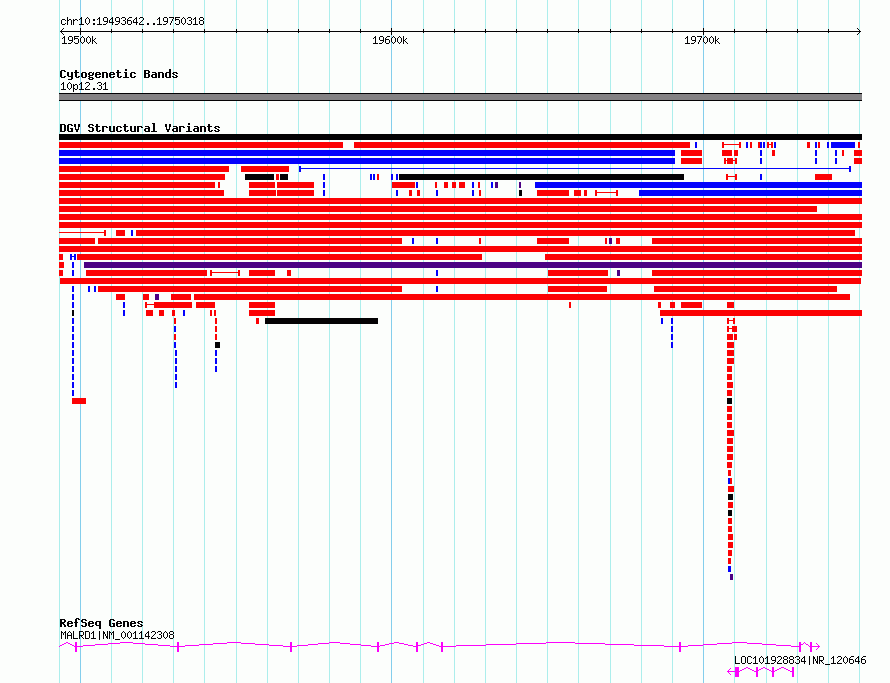Select the MALRD1 terminal arrow exon glyph
890x683 pixels.
815,646
